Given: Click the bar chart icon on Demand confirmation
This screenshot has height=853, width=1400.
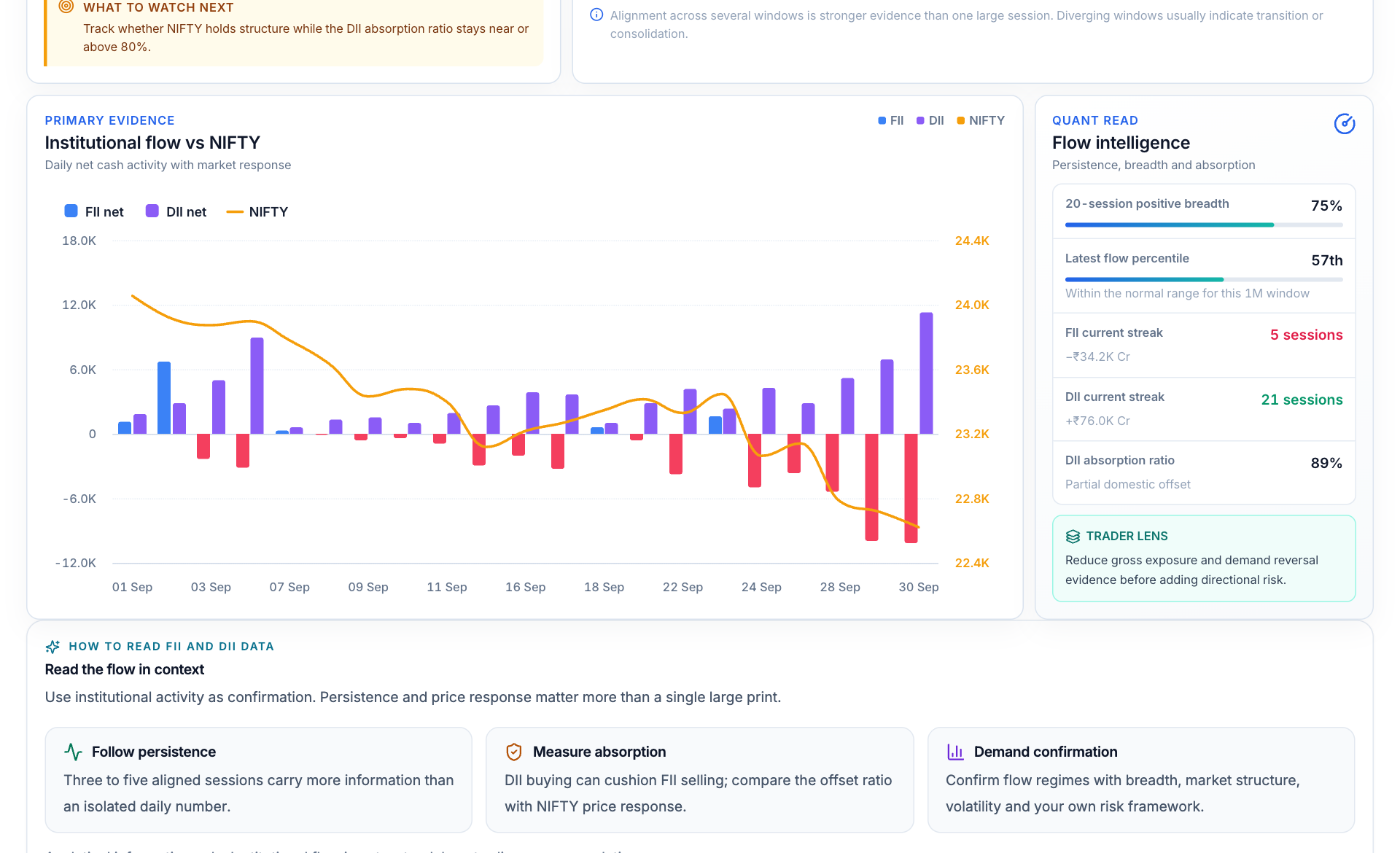Looking at the screenshot, I should coord(955,752).
